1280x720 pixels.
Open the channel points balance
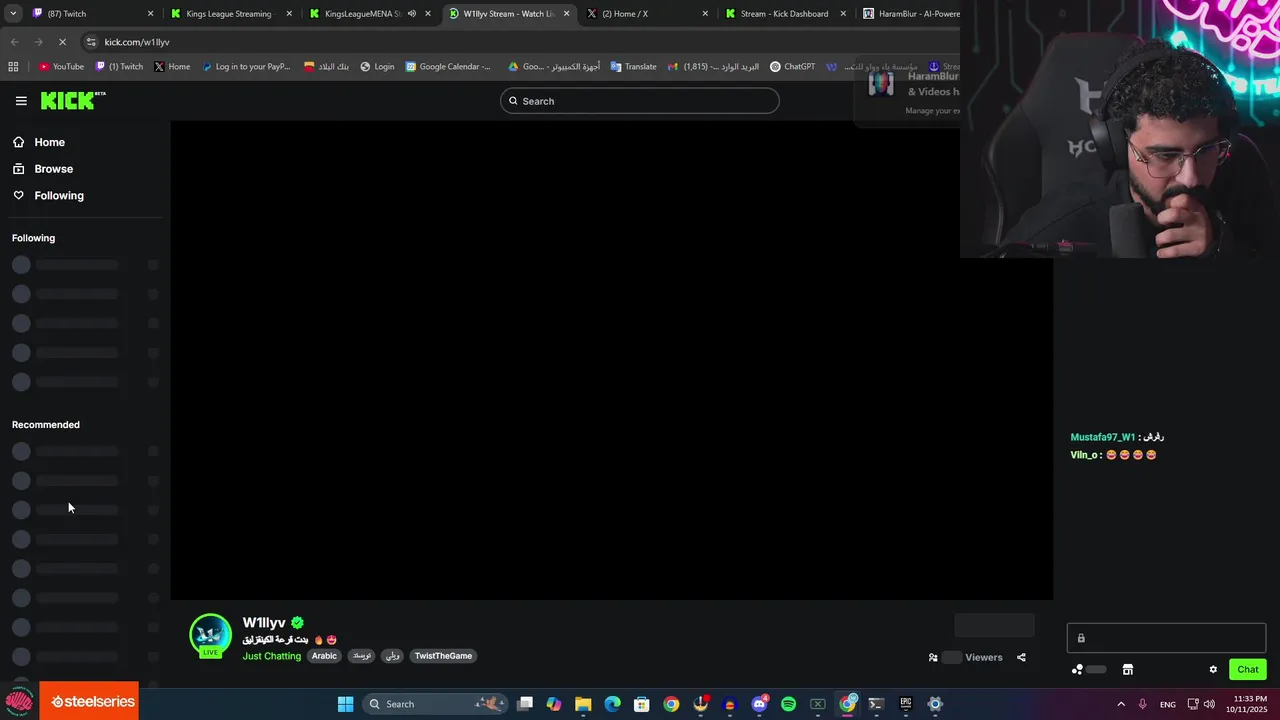click(x=1089, y=669)
